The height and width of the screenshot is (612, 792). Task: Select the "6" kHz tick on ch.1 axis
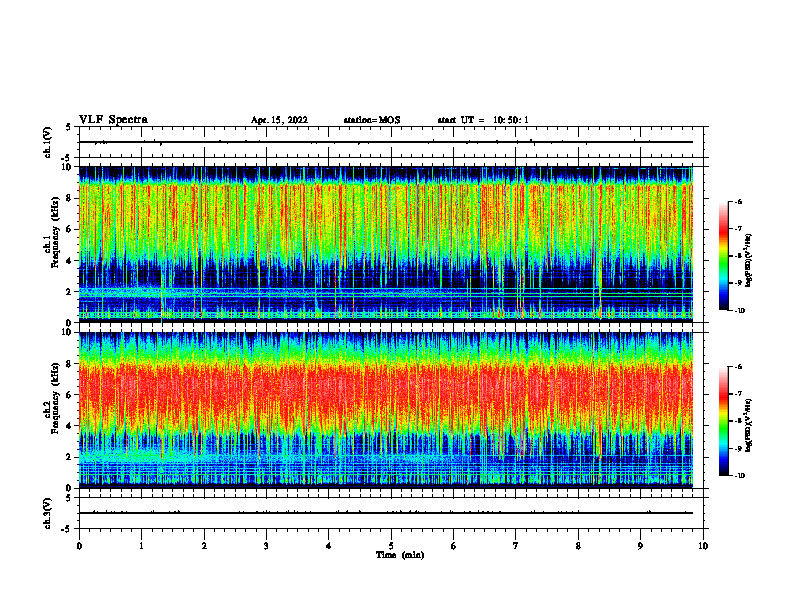[69, 230]
